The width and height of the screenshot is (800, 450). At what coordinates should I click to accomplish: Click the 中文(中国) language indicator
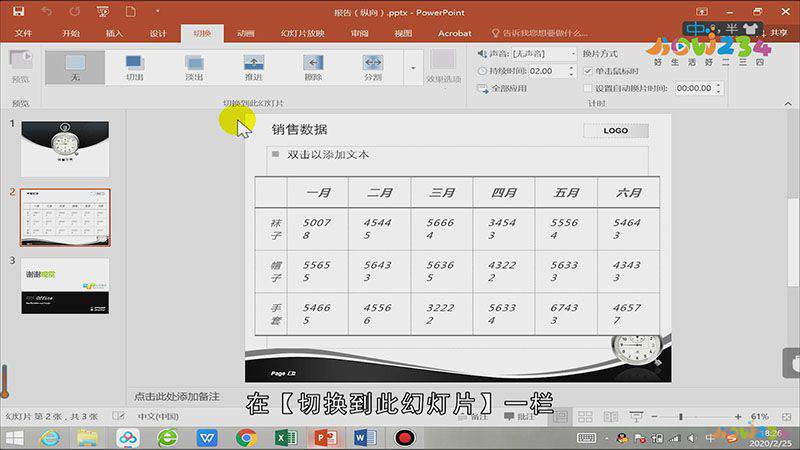click(158, 416)
